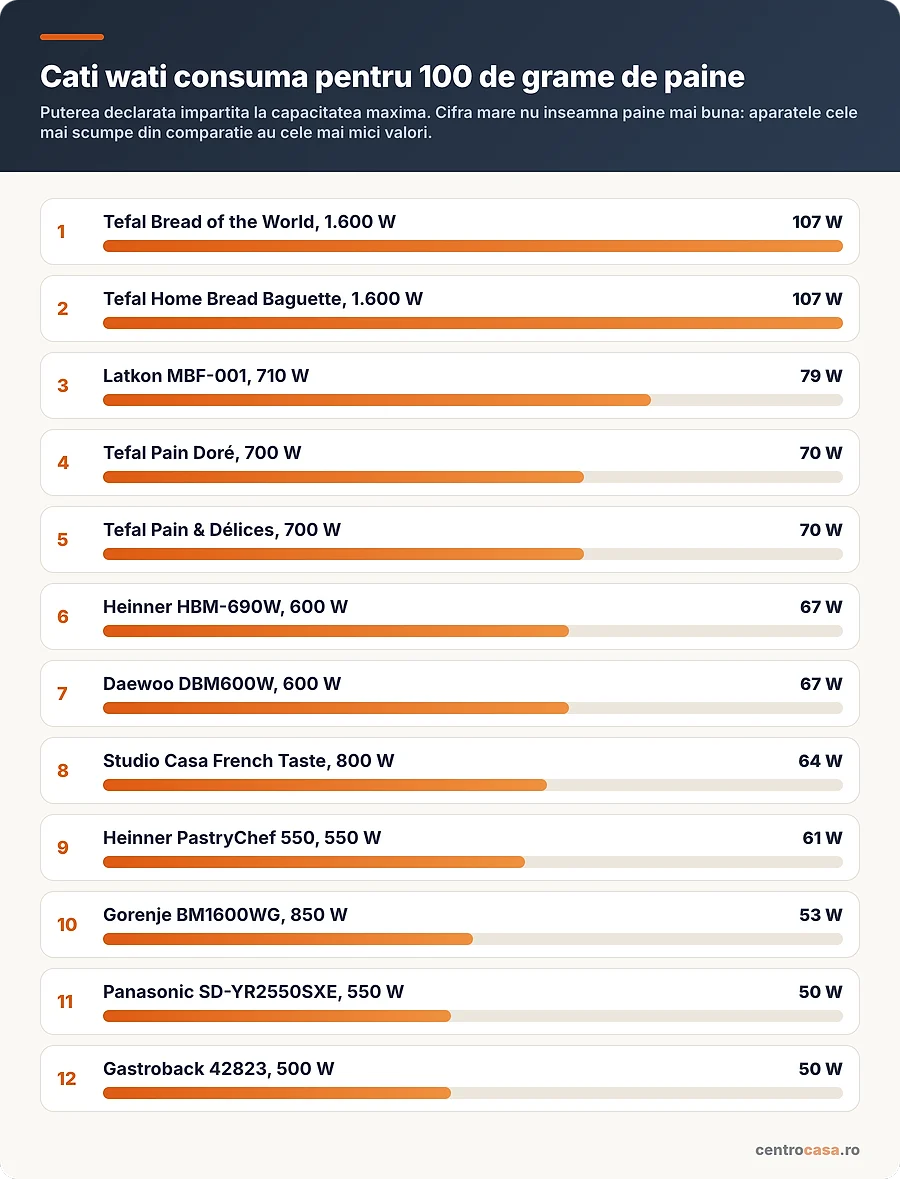Click rank number 10 badge
This screenshot has width=900, height=1179.
67,924
